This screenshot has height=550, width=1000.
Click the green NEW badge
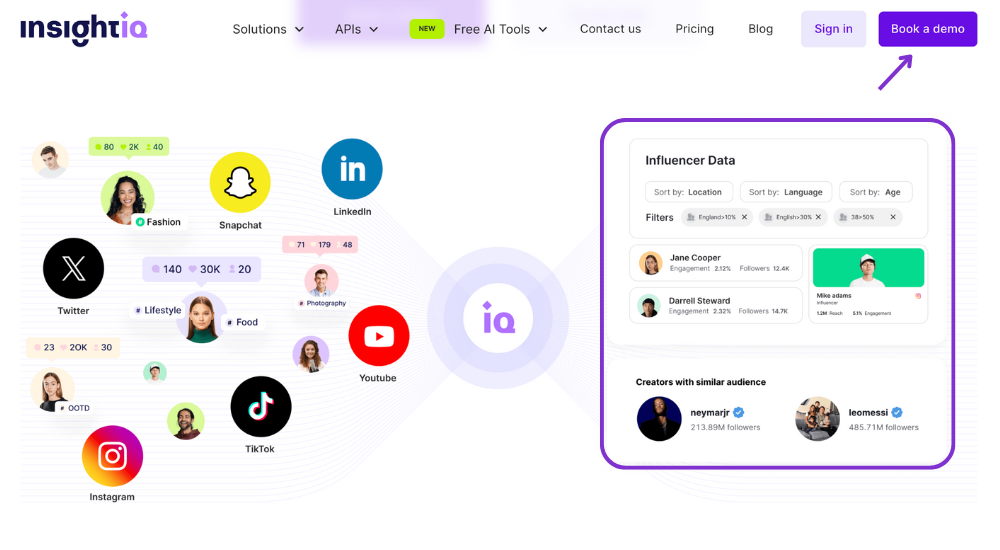[427, 29]
